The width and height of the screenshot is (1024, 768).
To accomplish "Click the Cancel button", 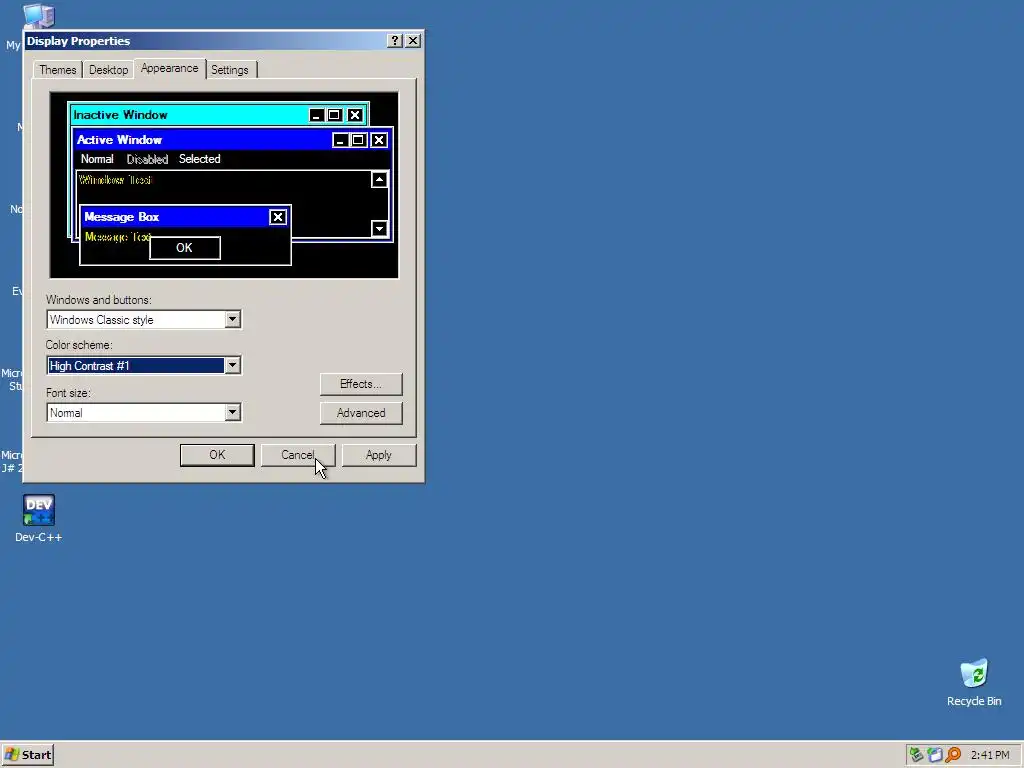I will tap(298, 455).
